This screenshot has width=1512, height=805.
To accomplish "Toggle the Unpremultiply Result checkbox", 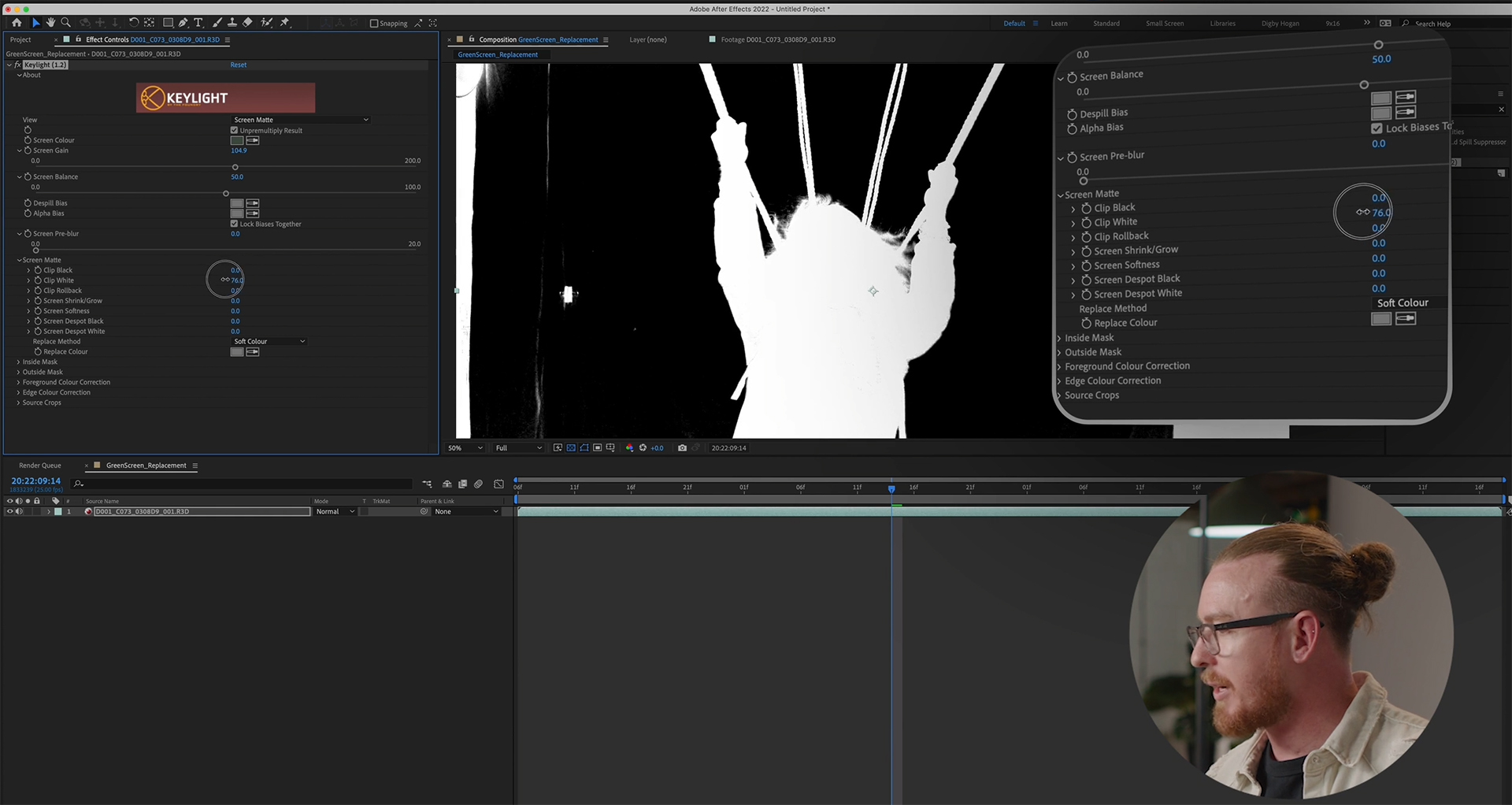I will click(x=234, y=130).
